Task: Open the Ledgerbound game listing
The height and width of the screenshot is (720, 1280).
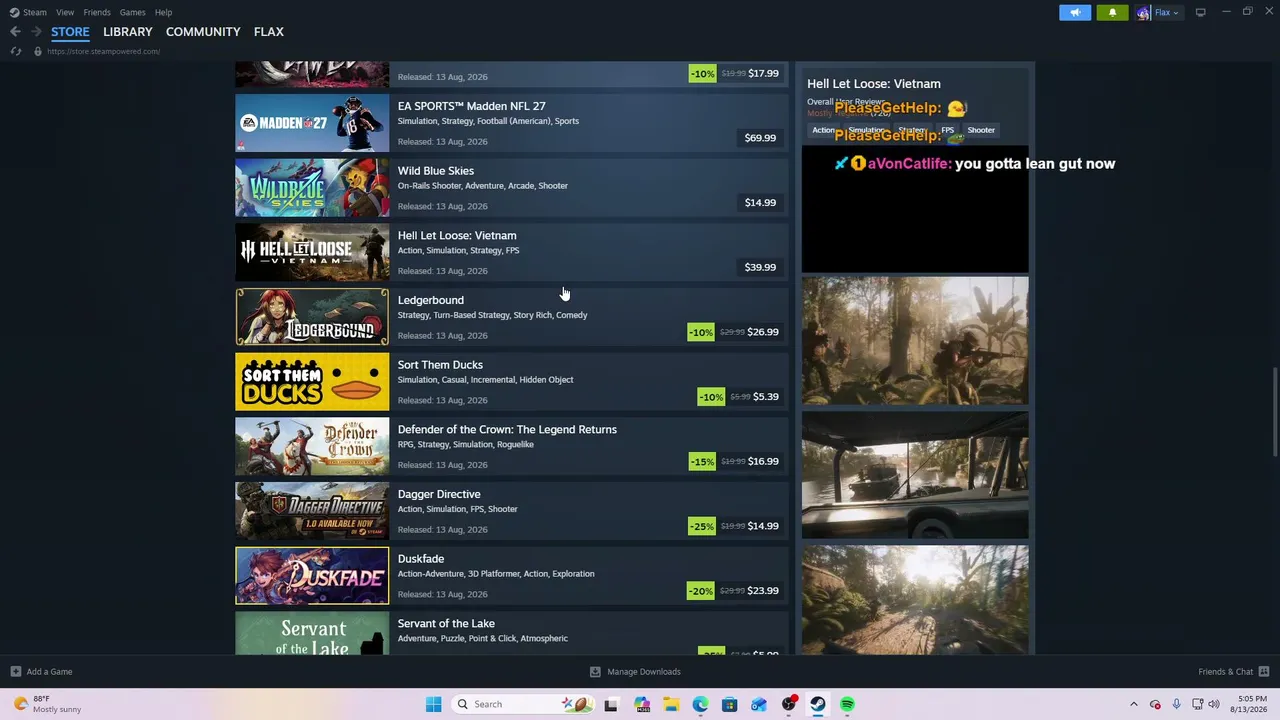Action: click(511, 317)
